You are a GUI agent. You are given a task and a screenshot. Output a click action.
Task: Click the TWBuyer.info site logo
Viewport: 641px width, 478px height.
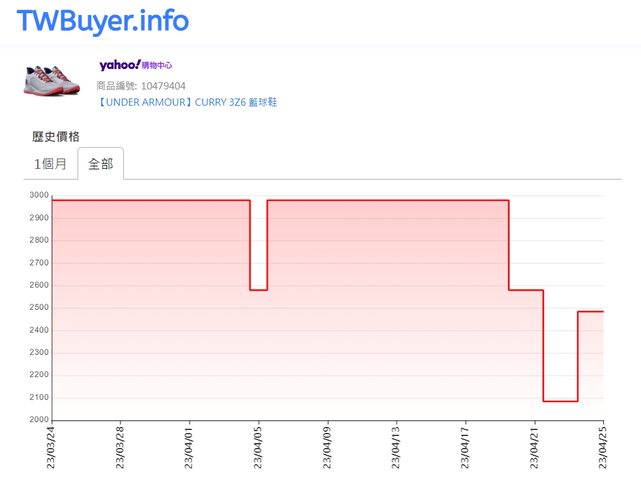[x=102, y=21]
